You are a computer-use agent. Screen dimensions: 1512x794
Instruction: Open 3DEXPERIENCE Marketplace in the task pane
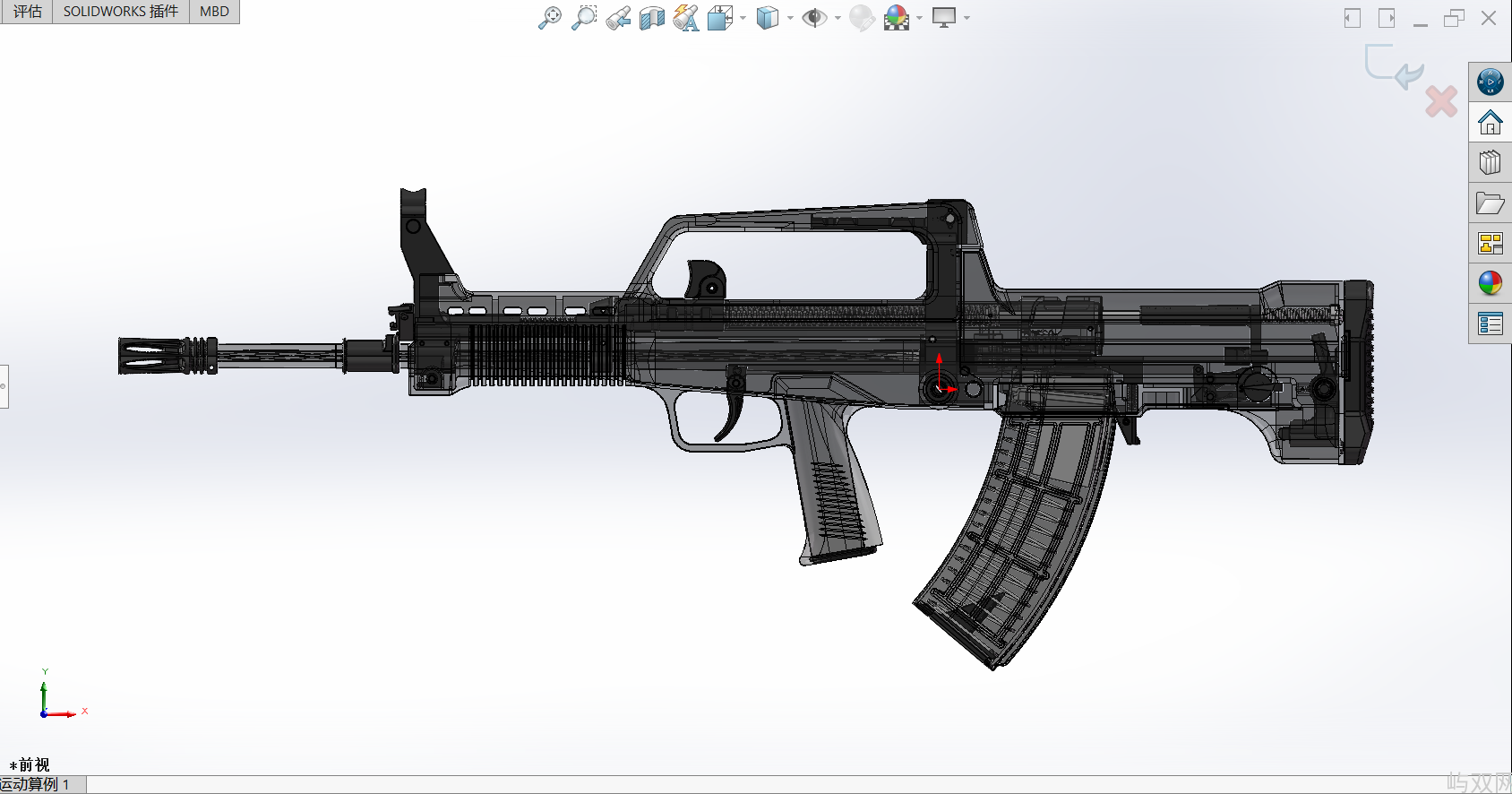click(1491, 82)
